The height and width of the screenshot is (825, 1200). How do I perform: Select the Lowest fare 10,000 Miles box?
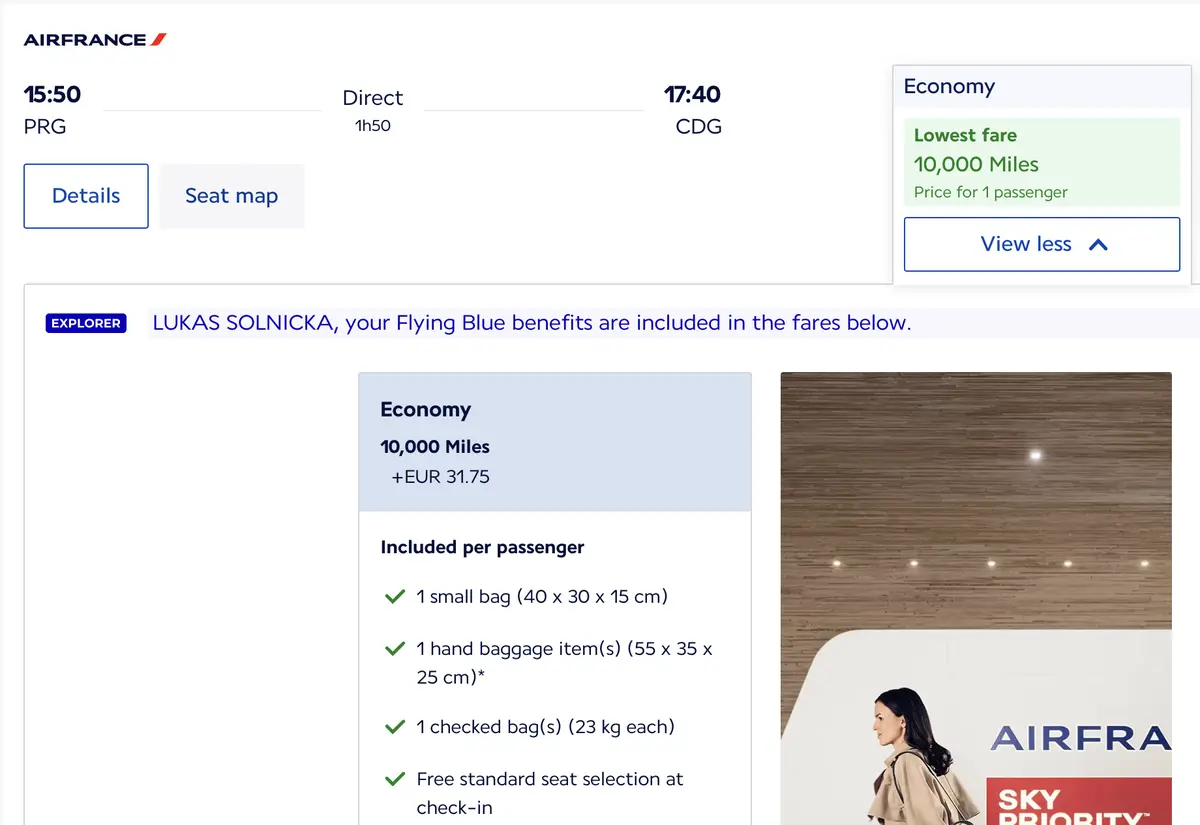click(x=1042, y=163)
